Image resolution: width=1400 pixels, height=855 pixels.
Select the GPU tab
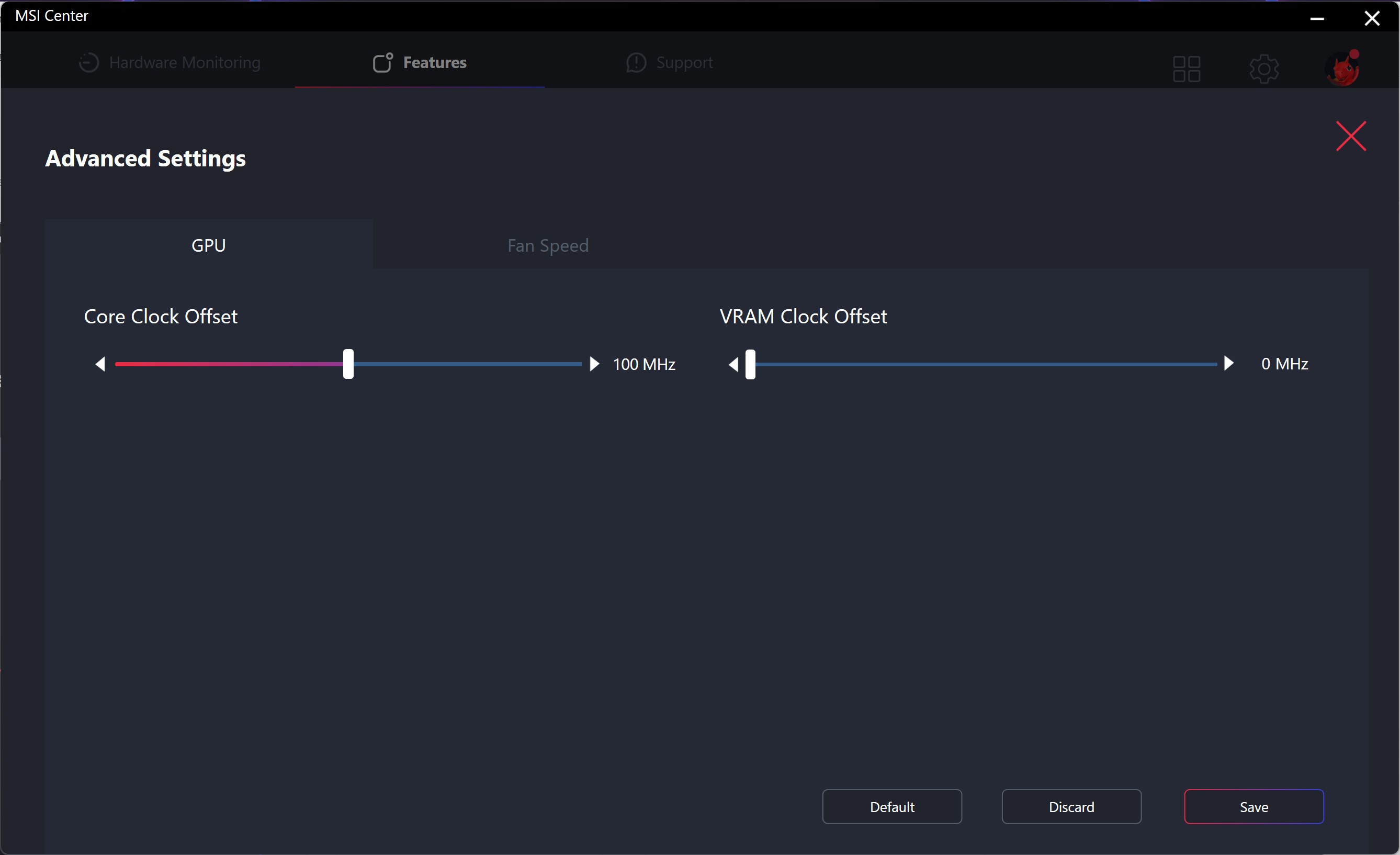click(209, 245)
